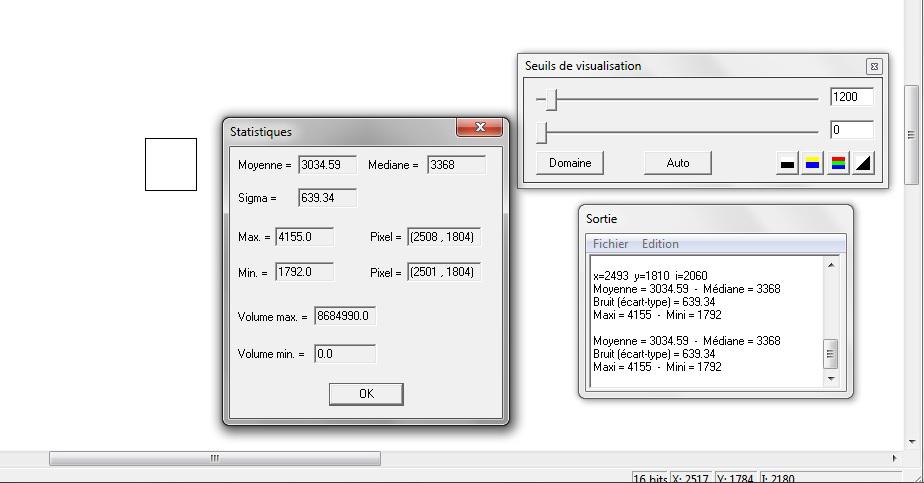Click the Sortie vertical scrollbar thumb
The height and width of the screenshot is (483, 924).
tap(830, 354)
